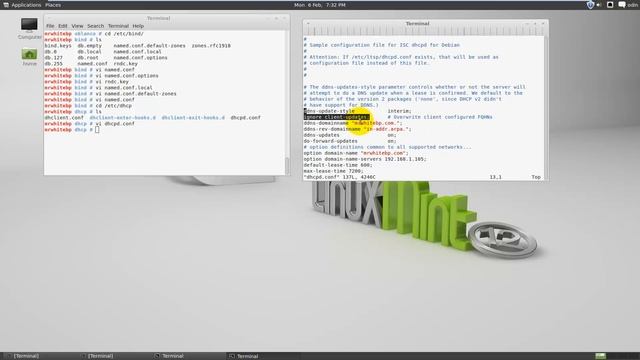Click the date and time clock
This screenshot has width=640, height=360.
tap(320, 5)
